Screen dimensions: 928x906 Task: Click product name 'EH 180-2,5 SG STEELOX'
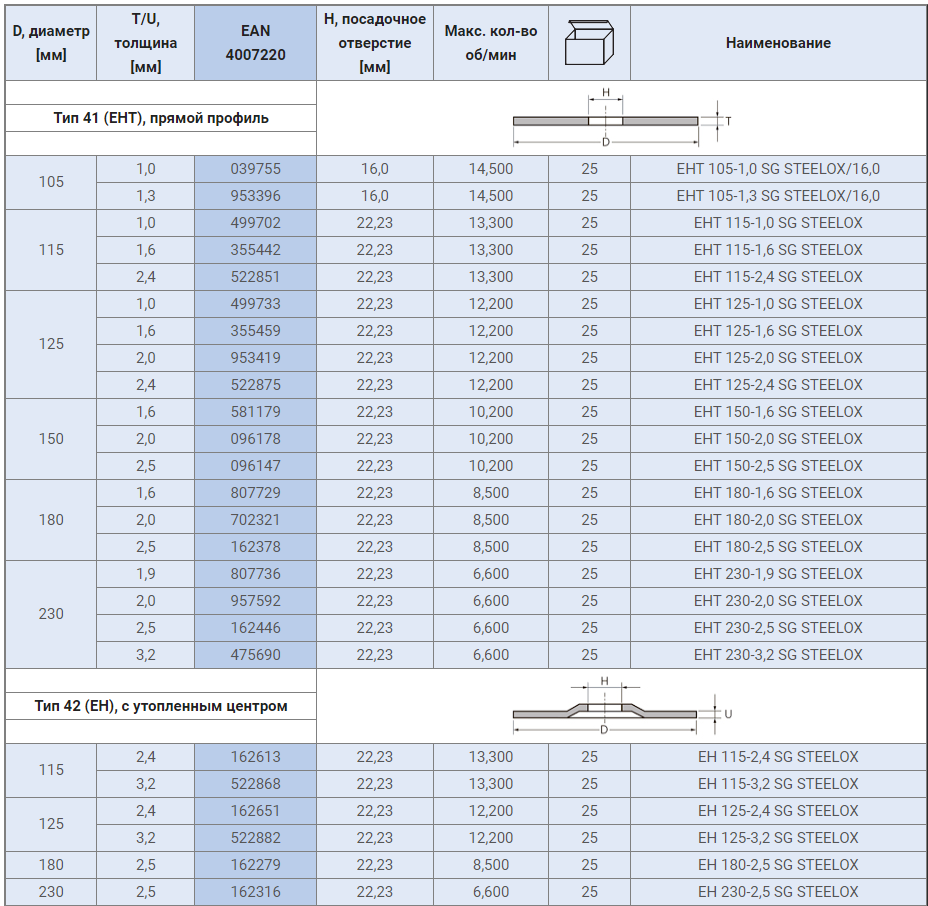[777, 865]
